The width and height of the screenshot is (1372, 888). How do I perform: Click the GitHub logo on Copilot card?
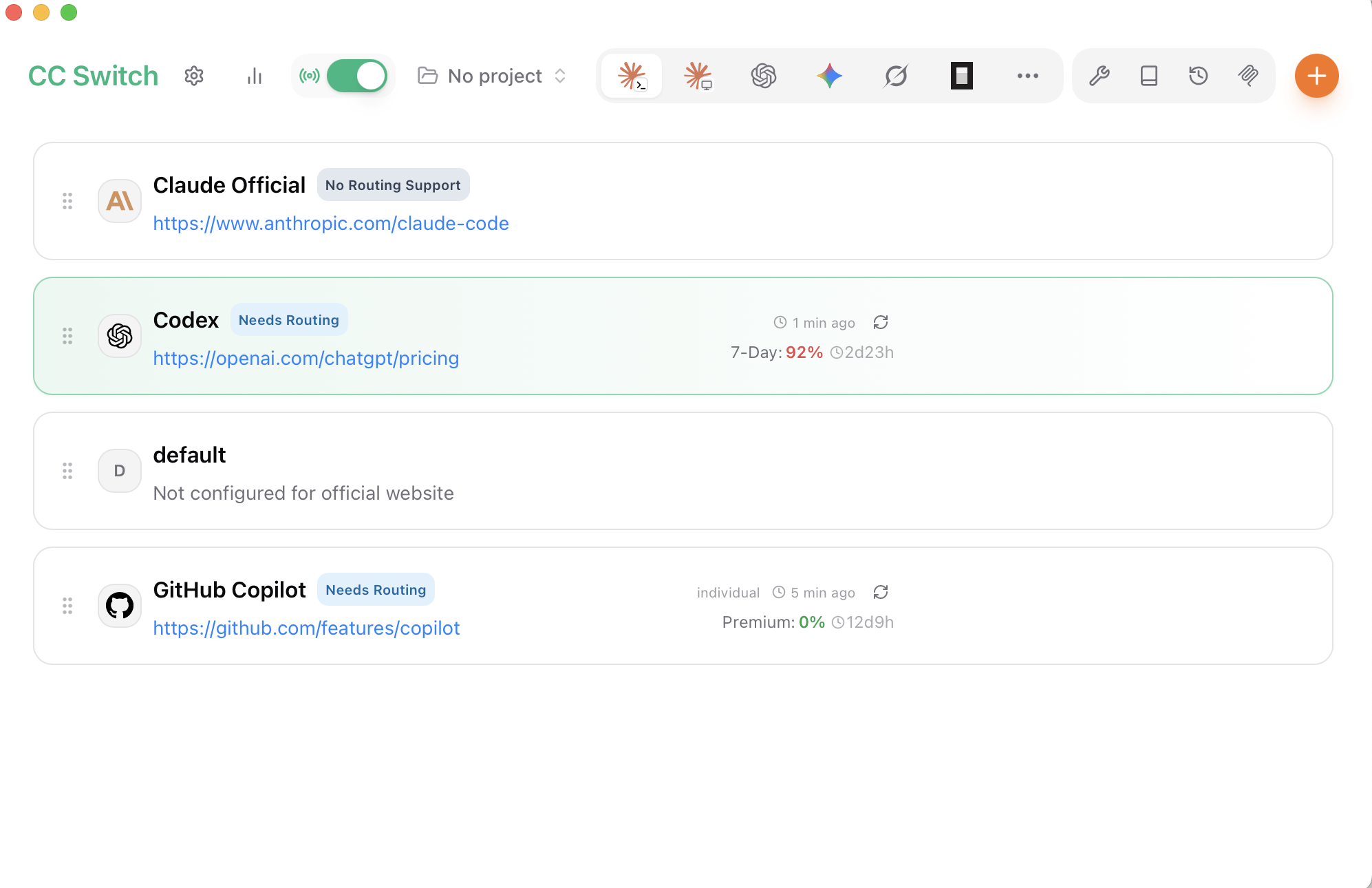120,606
